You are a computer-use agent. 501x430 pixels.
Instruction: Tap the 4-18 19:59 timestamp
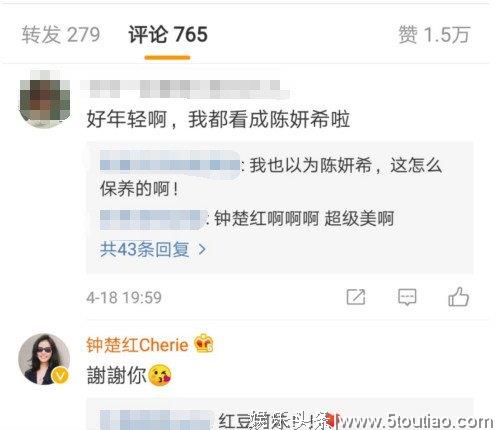[x=124, y=297]
